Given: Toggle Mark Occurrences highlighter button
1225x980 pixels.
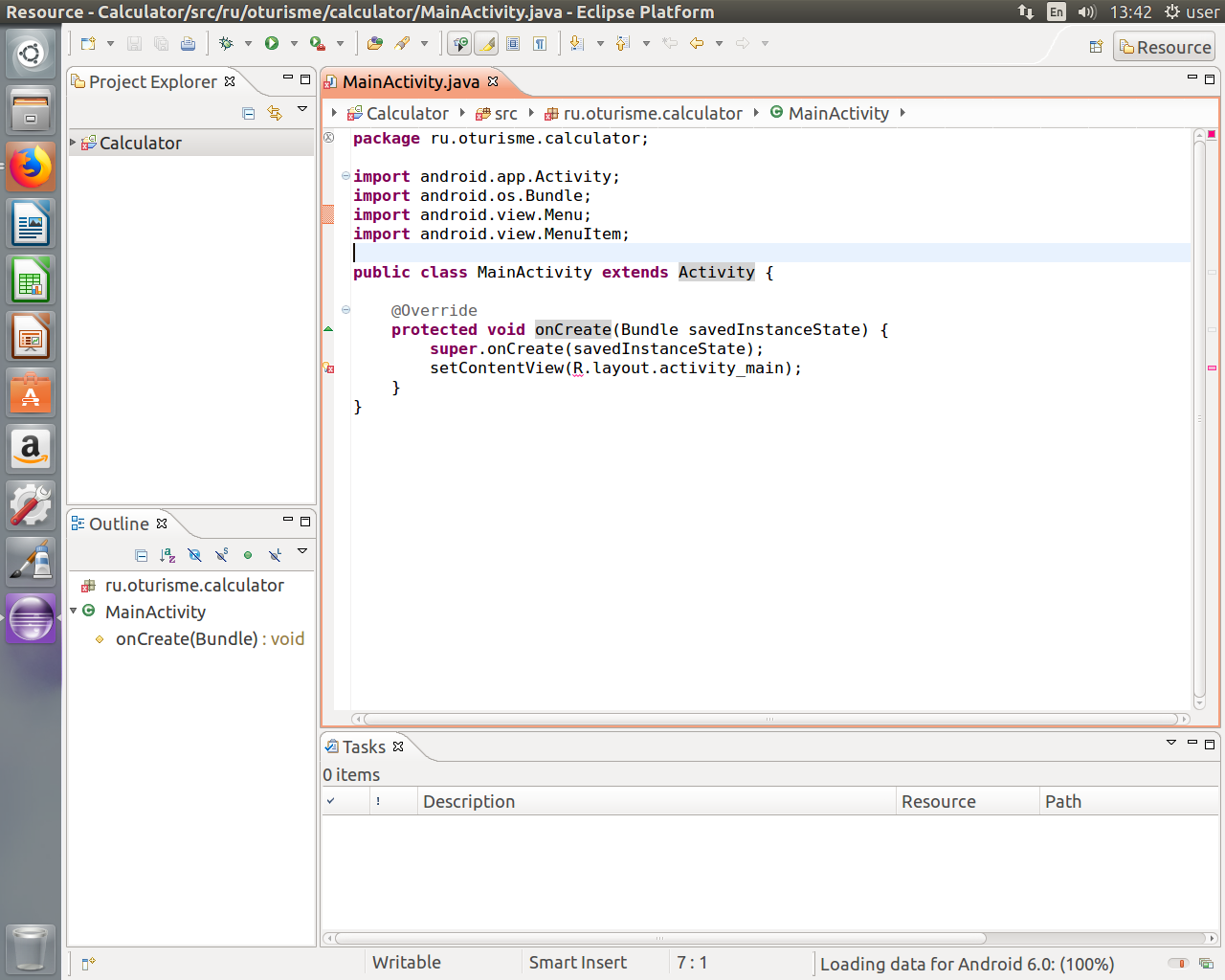Looking at the screenshot, I should pyautogui.click(x=486, y=43).
